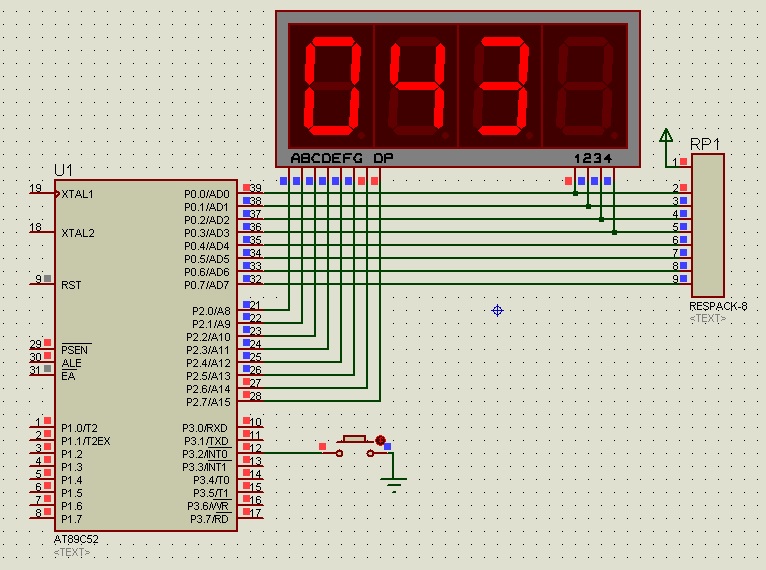The width and height of the screenshot is (766, 570).
Task: Click the second display digit showing 4
Action: [x=417, y=86]
